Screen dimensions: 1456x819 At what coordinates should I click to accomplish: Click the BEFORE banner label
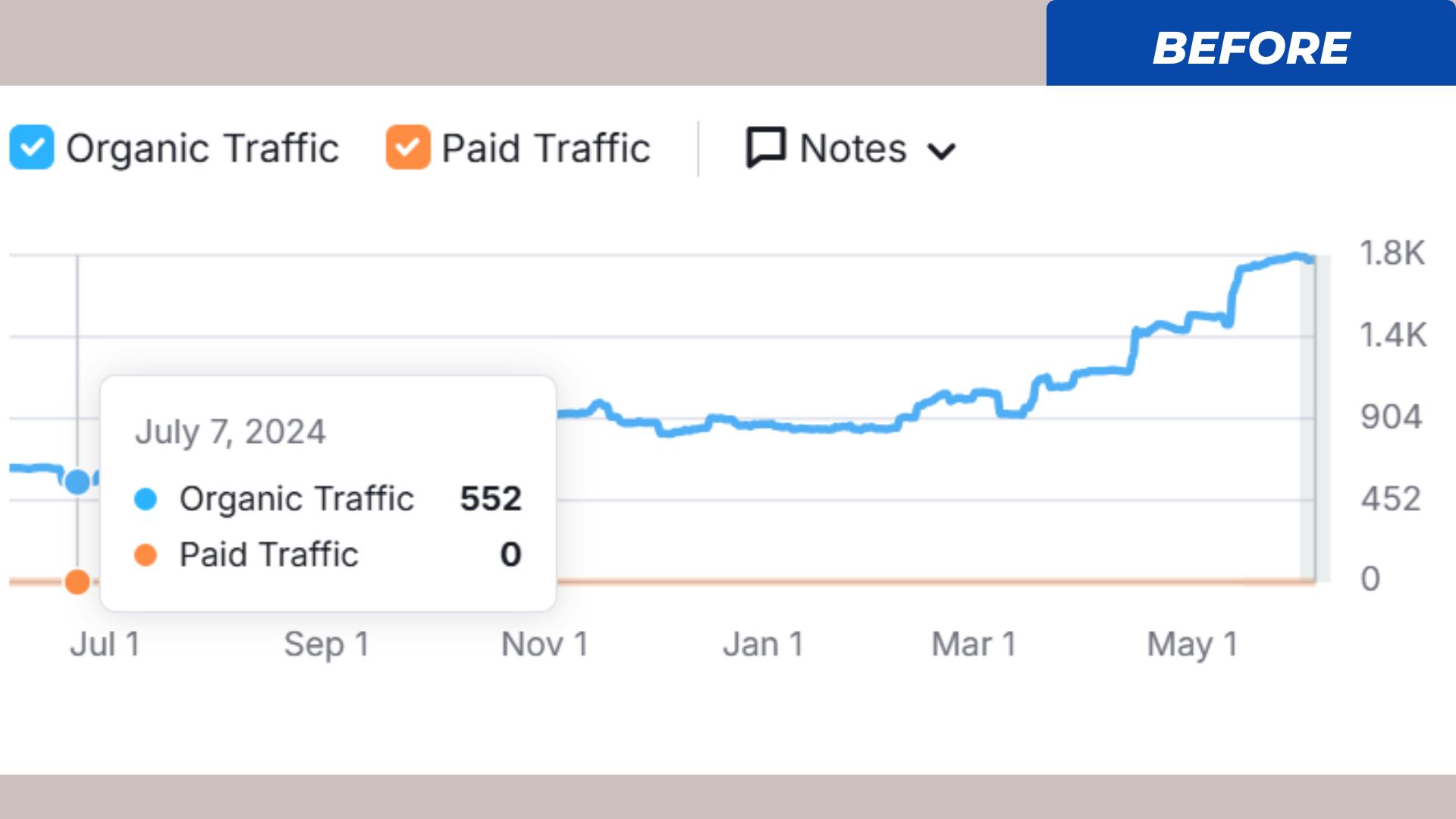(1251, 48)
